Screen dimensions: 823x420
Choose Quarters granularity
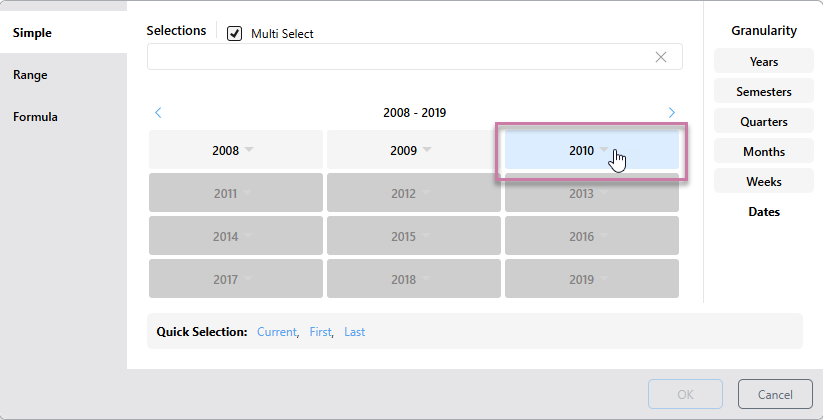coord(764,122)
